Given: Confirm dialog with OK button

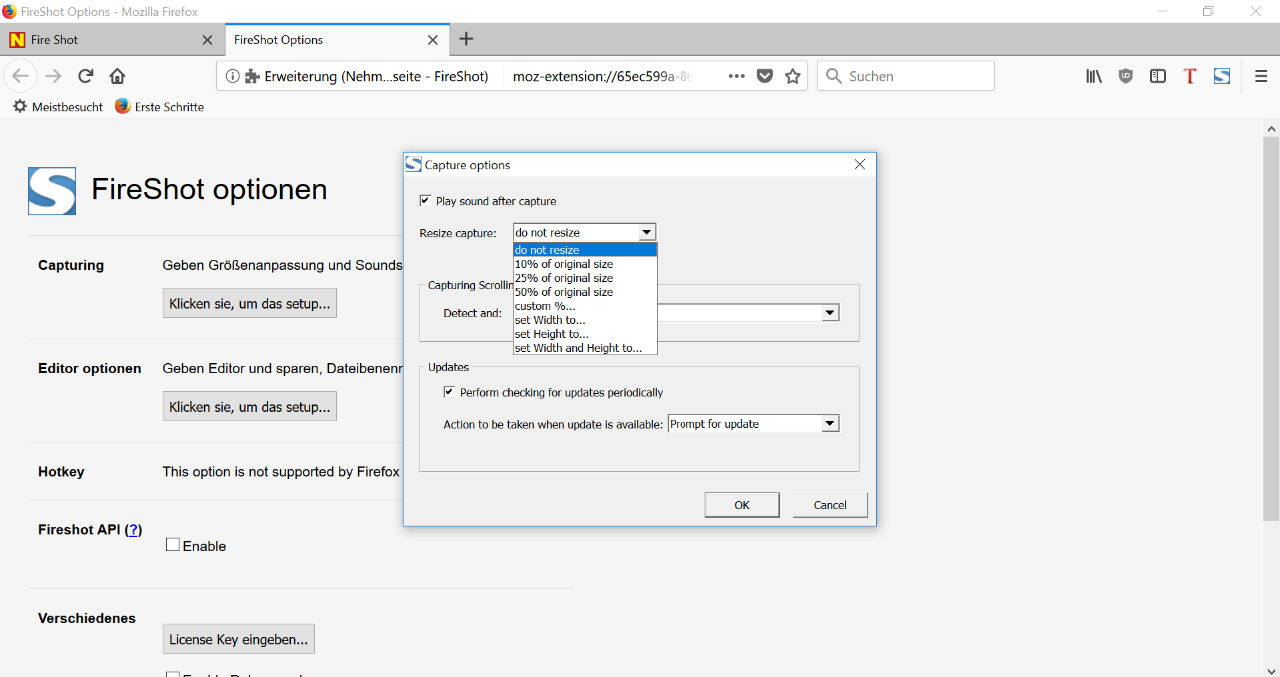Looking at the screenshot, I should click(742, 505).
